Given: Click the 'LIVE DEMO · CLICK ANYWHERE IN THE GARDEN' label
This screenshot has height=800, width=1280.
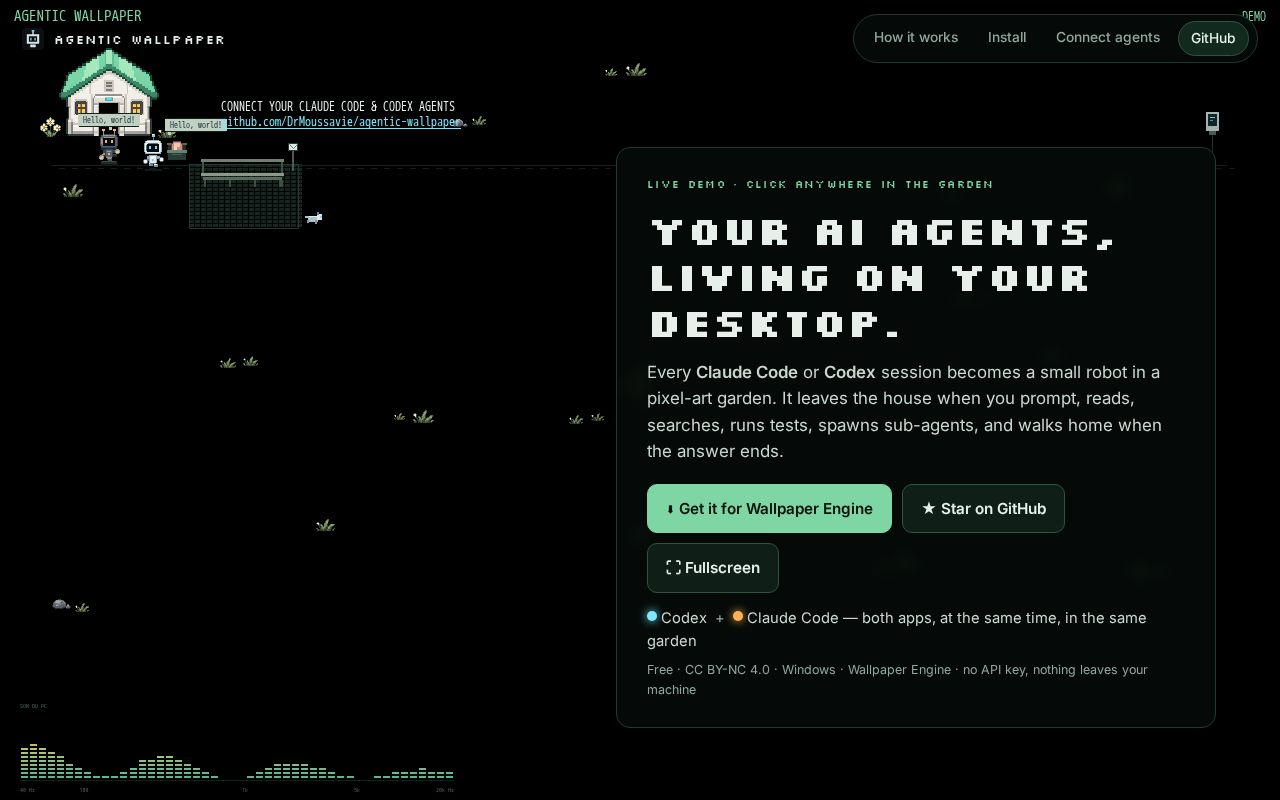Looking at the screenshot, I should [820, 184].
